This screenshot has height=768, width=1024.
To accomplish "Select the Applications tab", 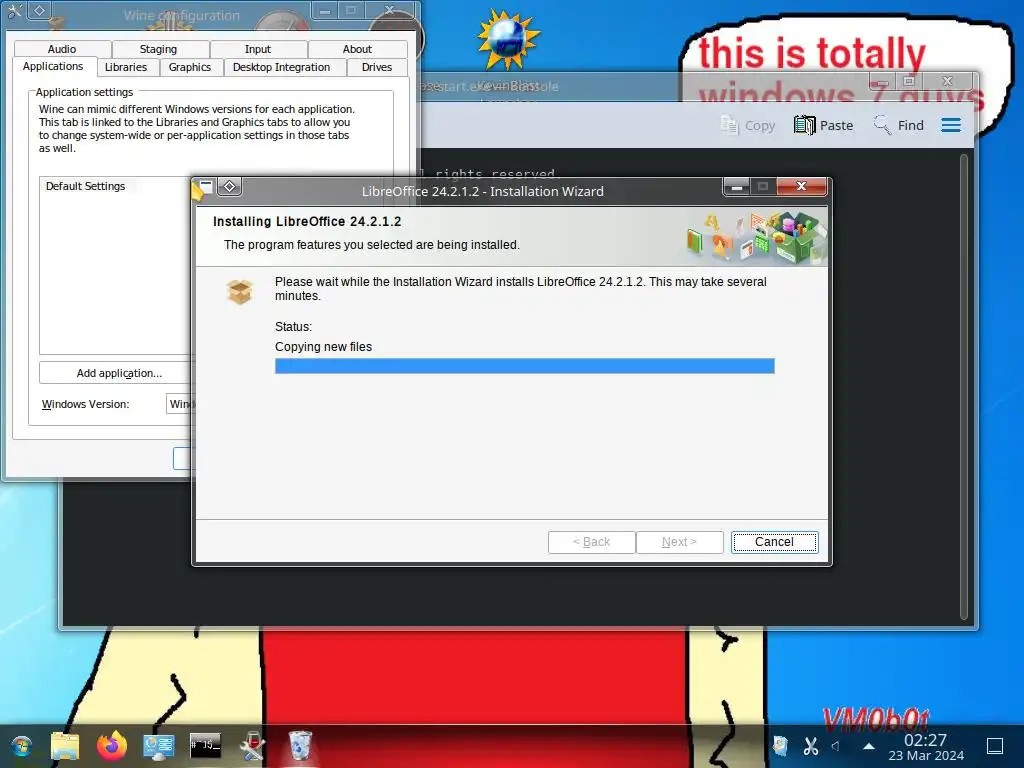I will click(x=53, y=67).
